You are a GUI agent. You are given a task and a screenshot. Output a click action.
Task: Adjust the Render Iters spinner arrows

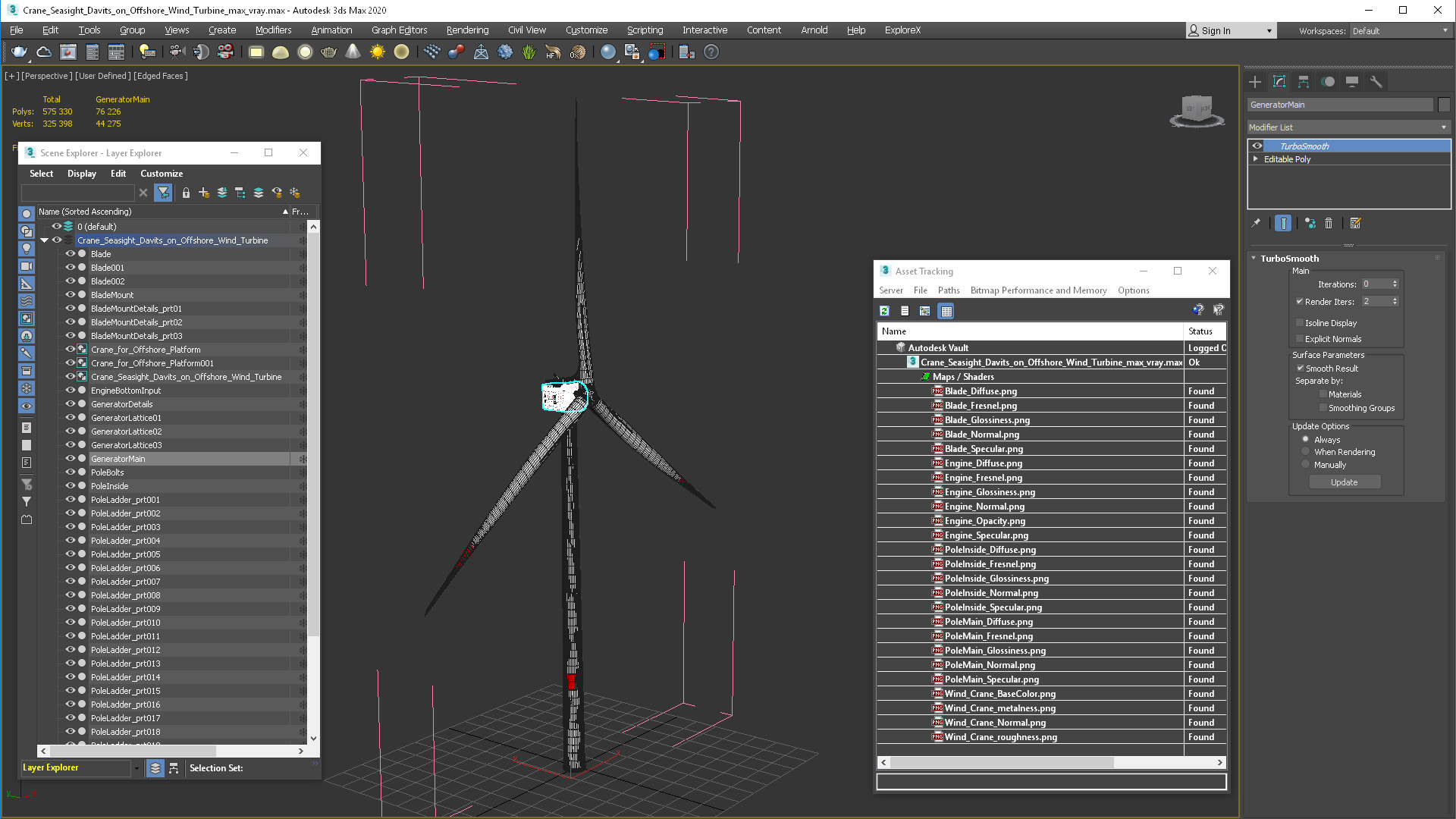1395,302
